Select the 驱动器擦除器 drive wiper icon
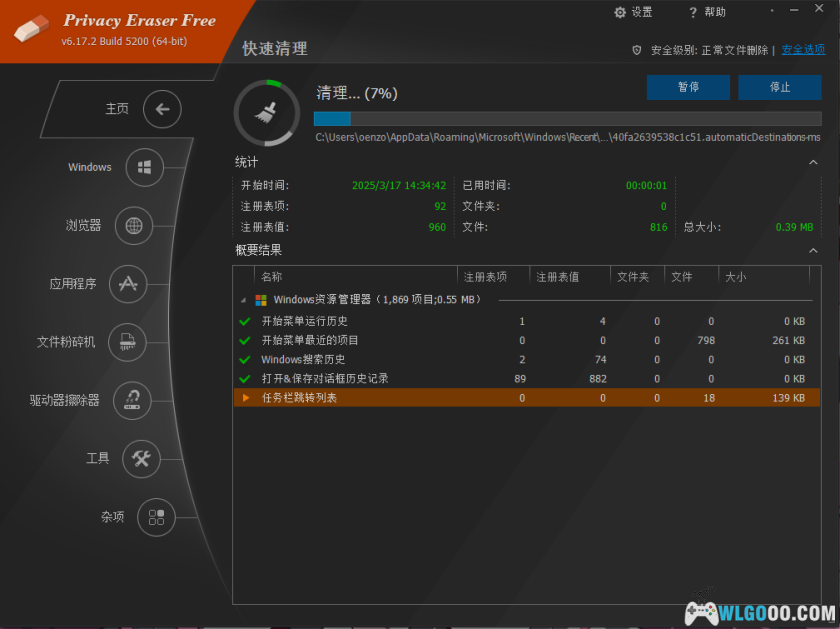Viewport: 840px width, 629px height. 133,400
